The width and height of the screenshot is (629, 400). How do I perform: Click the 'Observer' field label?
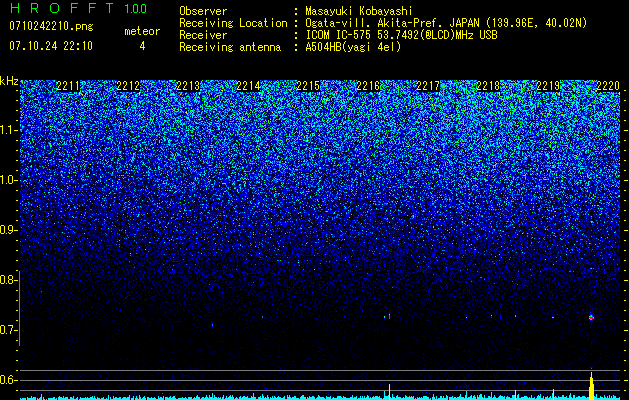click(x=203, y=11)
